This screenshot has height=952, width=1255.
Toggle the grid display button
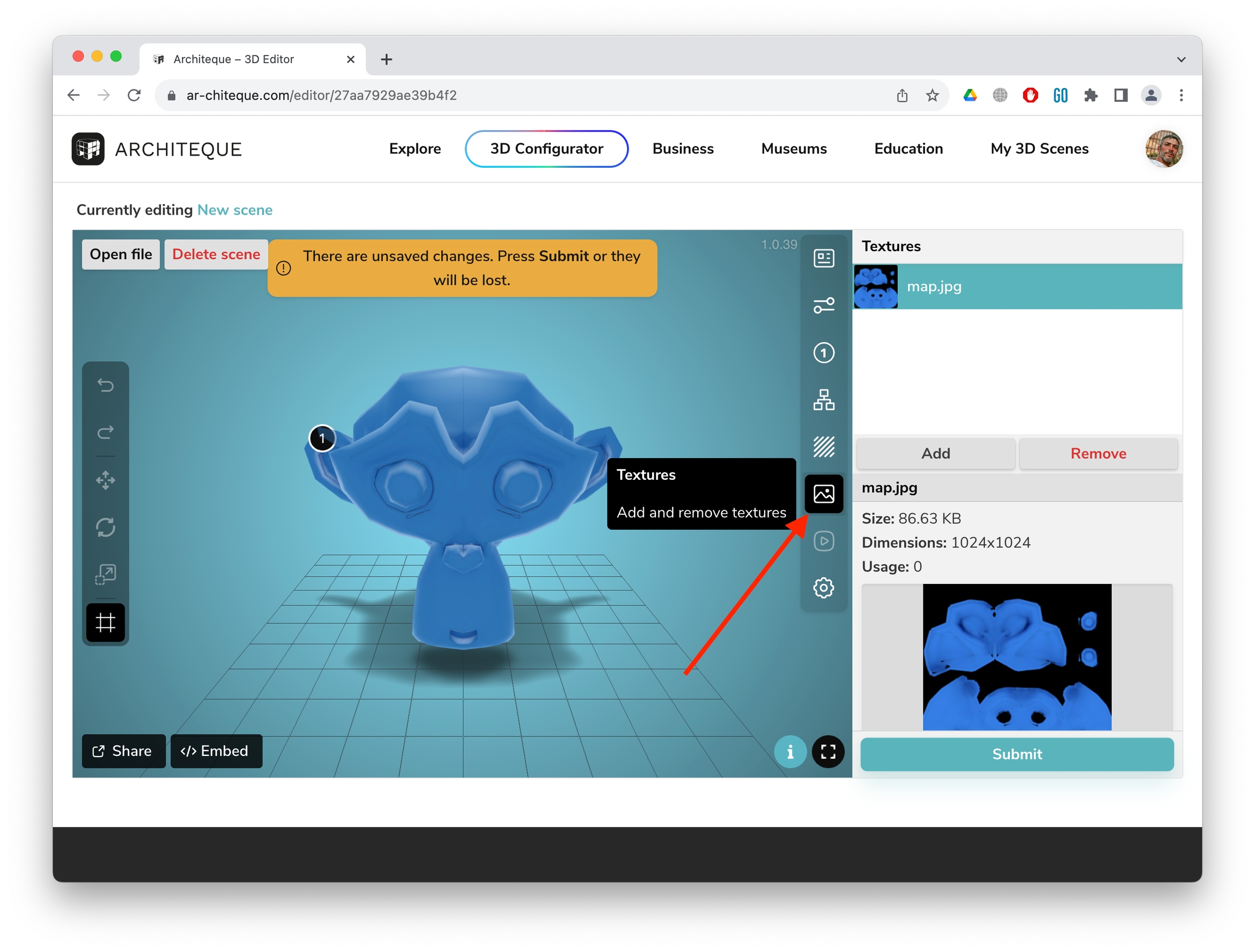click(x=106, y=623)
